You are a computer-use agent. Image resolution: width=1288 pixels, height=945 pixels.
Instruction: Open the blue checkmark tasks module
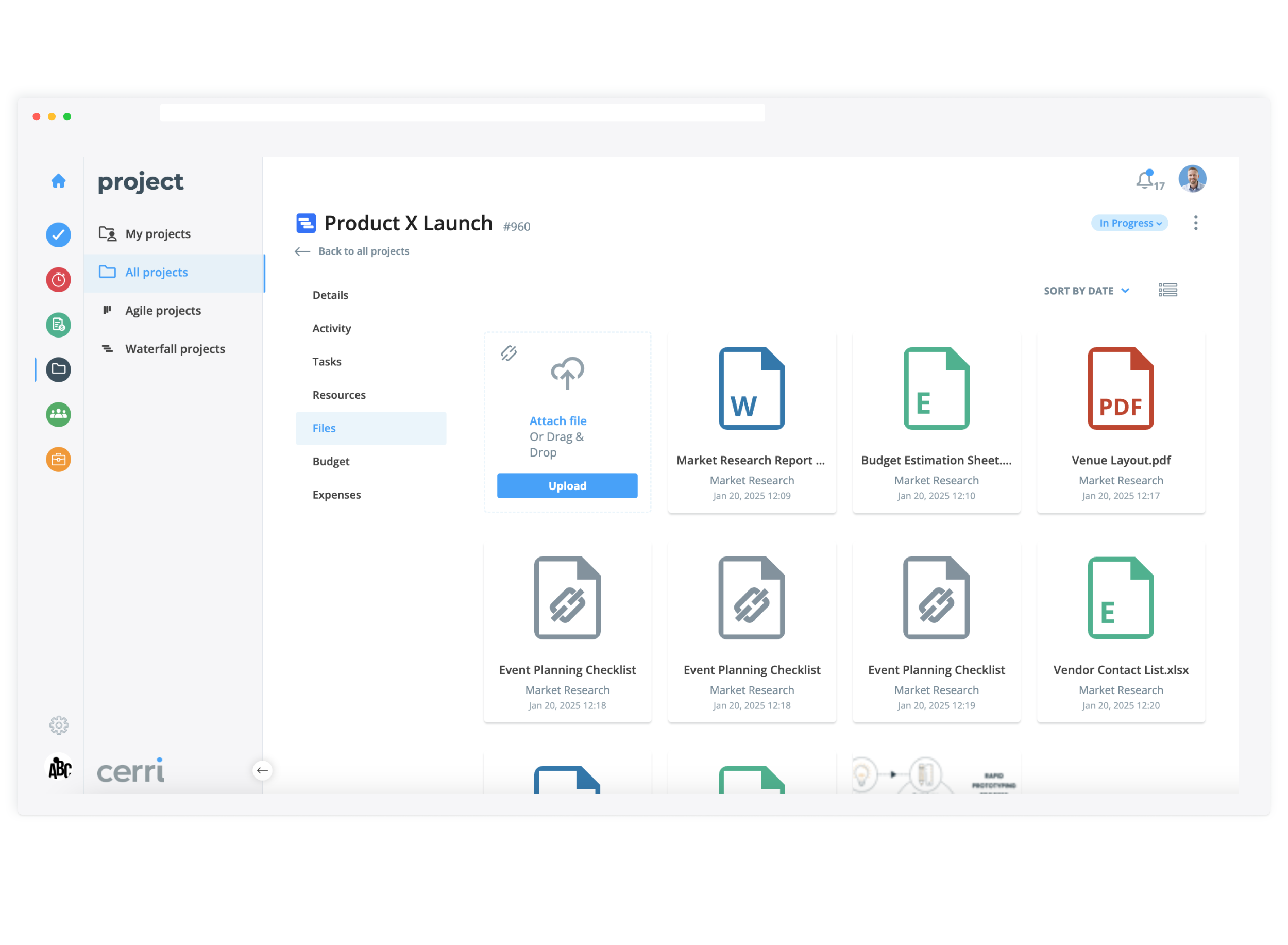point(58,235)
